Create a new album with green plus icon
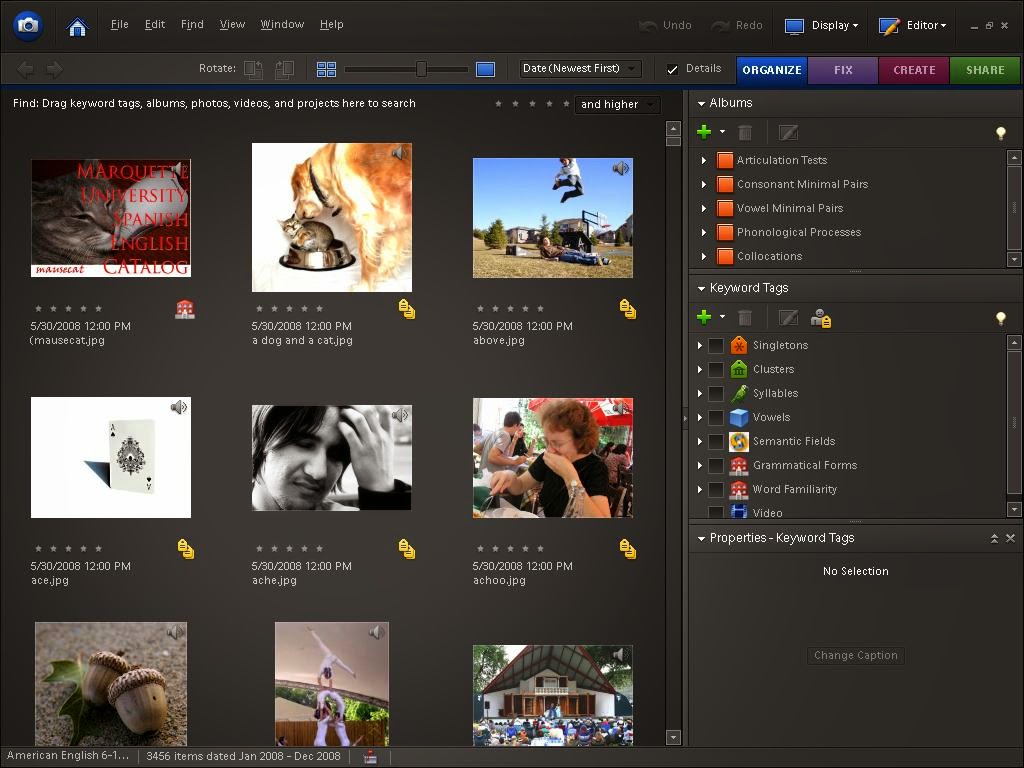 (703, 131)
